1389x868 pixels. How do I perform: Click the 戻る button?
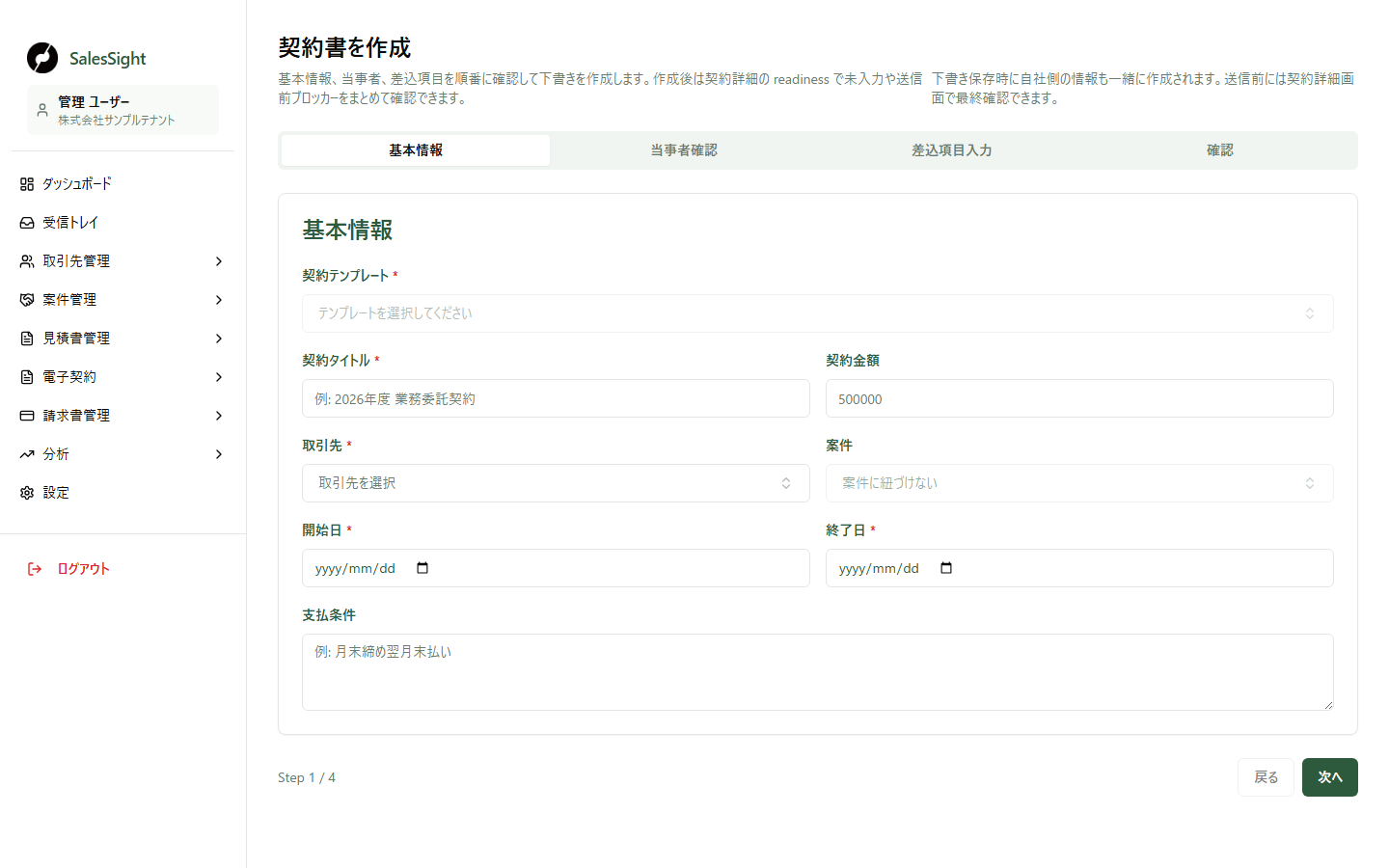click(x=1266, y=777)
